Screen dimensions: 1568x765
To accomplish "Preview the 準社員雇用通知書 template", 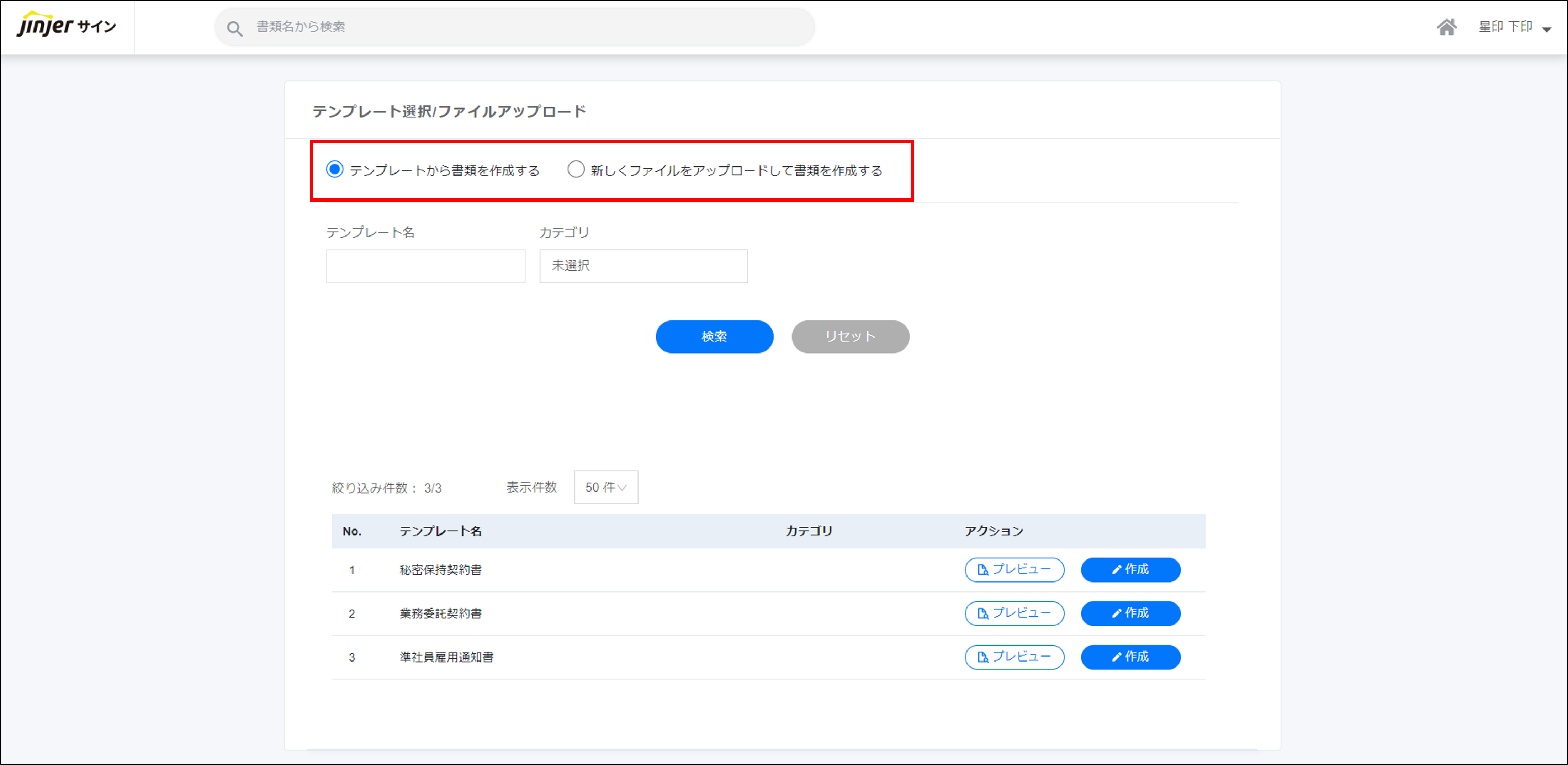I will coord(1014,657).
